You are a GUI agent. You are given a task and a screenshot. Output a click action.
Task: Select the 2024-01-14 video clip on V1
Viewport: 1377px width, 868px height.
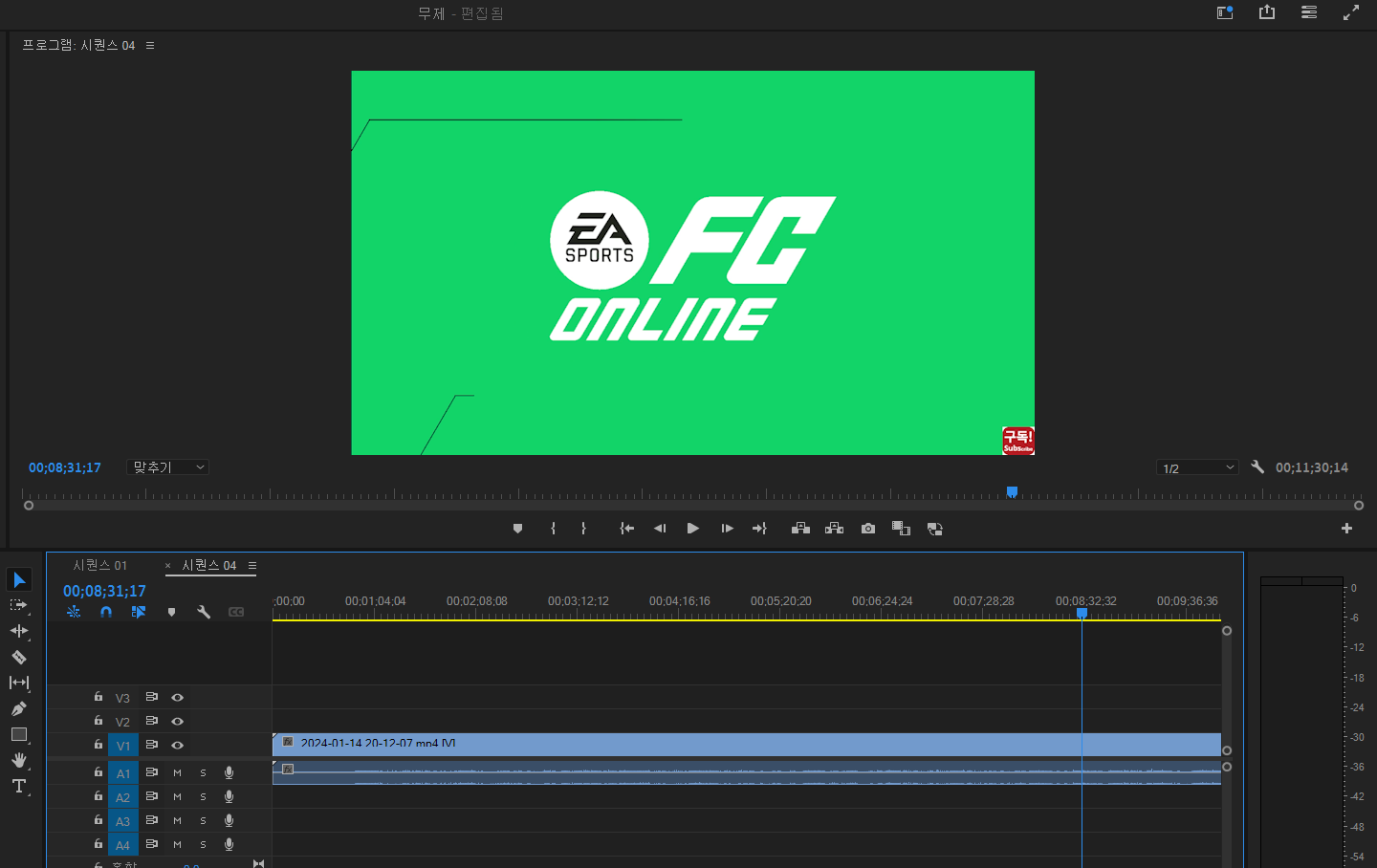click(747, 744)
